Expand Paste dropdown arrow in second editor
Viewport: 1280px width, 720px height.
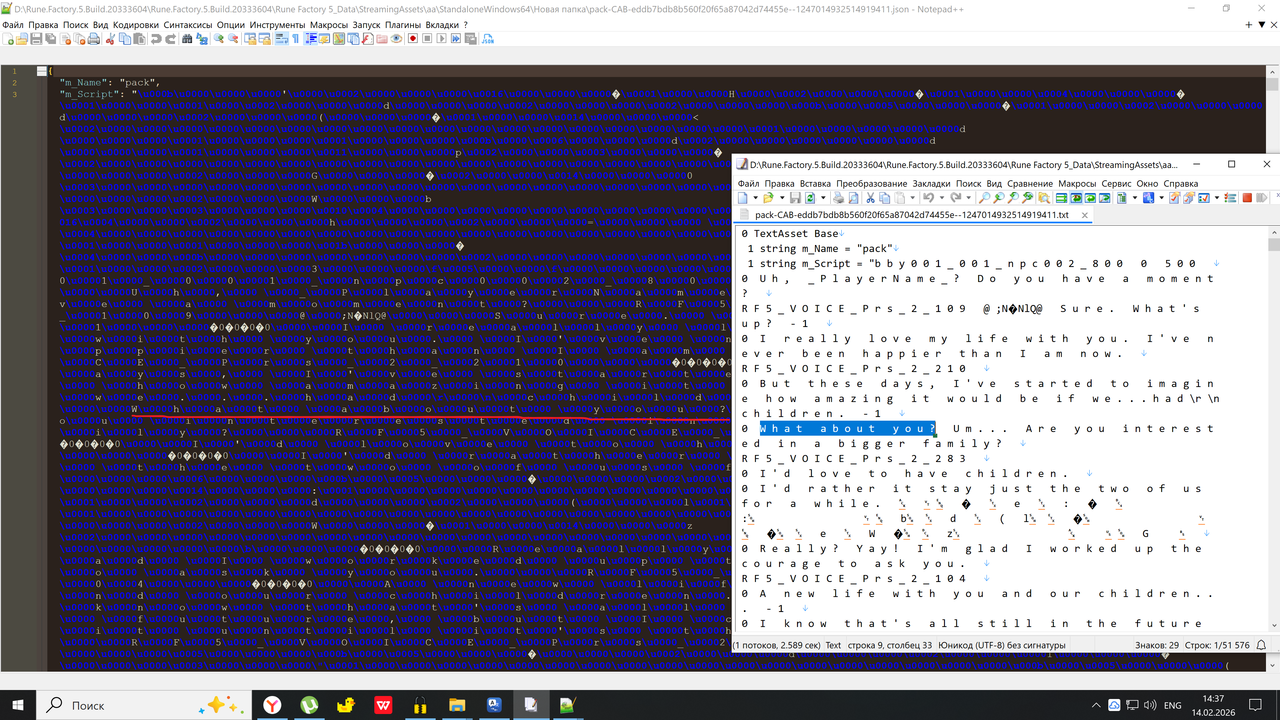[912, 198]
